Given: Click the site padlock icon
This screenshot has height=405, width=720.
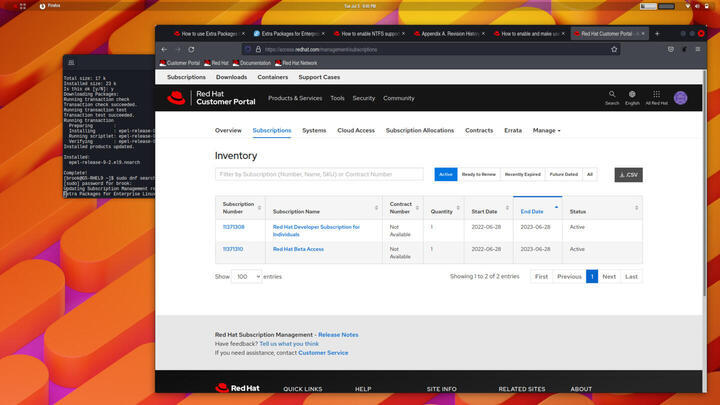Looking at the screenshot, I should coord(259,49).
